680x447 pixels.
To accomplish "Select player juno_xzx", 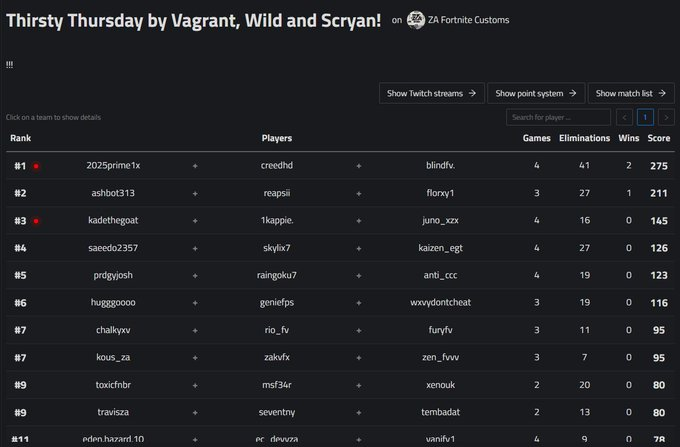I will pos(440,220).
